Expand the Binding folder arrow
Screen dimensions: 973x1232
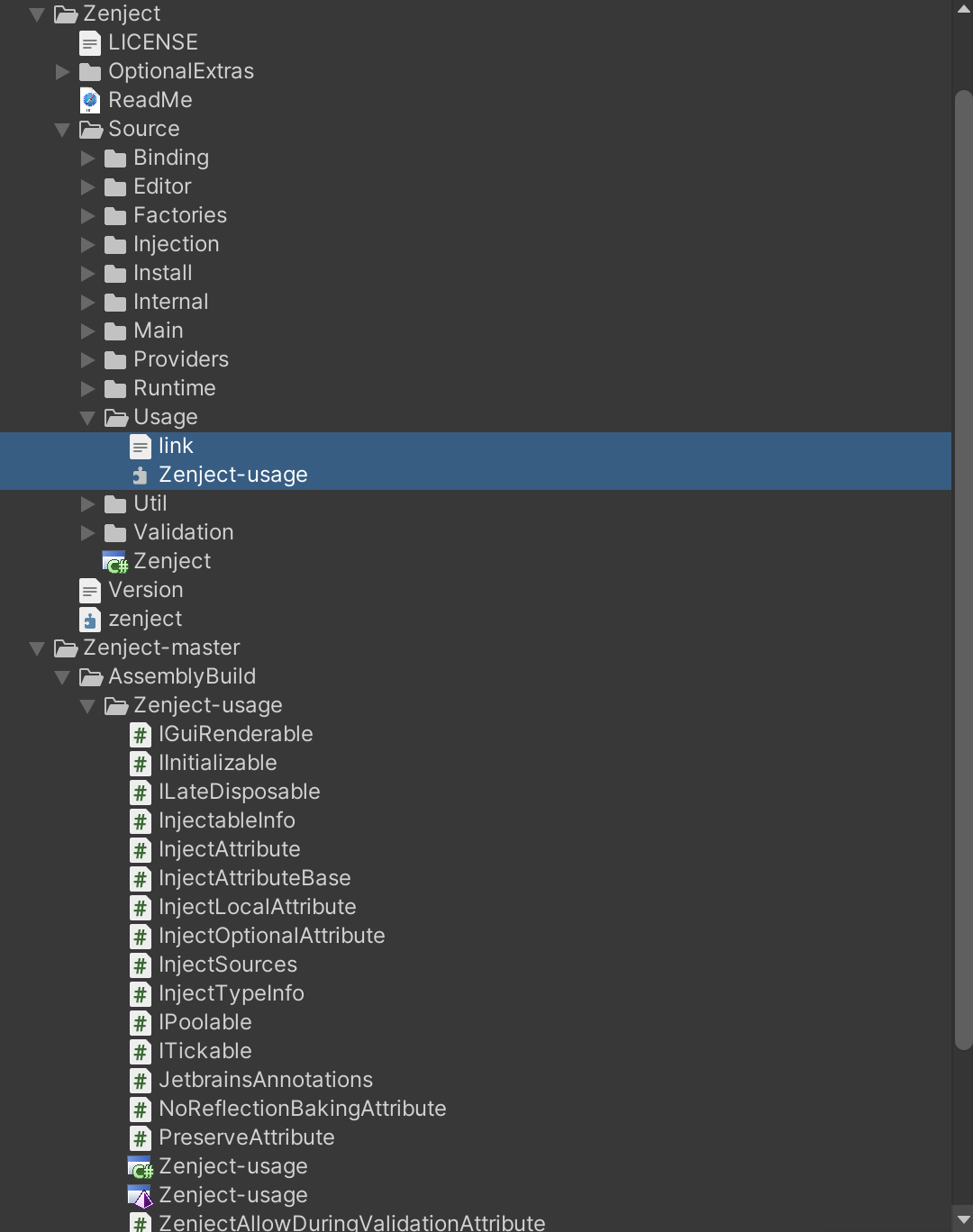click(87, 159)
